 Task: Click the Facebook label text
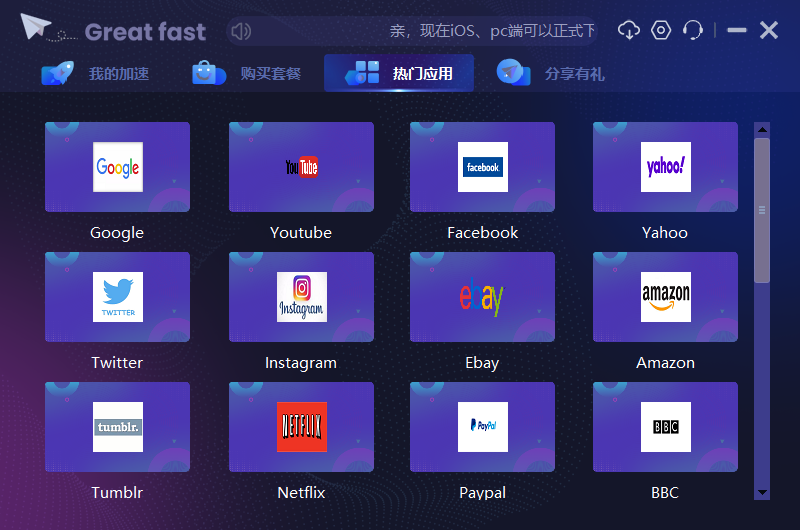click(483, 233)
